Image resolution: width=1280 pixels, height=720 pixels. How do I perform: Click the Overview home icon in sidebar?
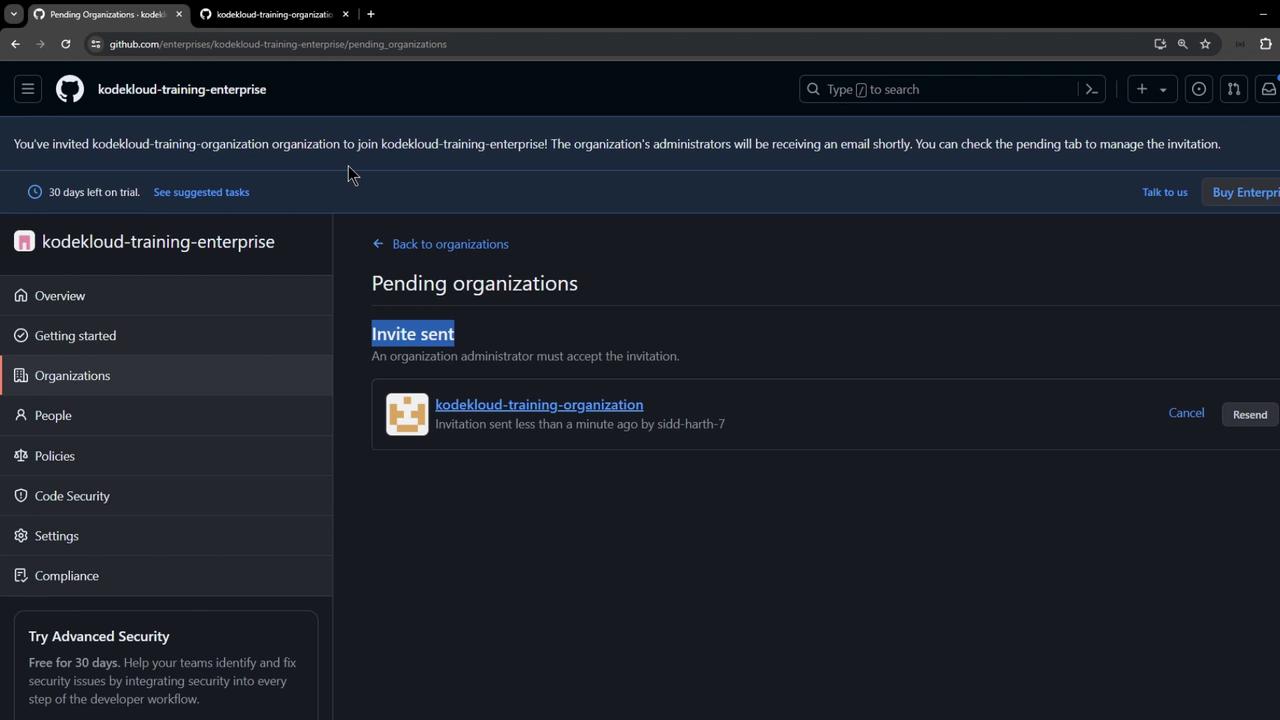point(21,296)
